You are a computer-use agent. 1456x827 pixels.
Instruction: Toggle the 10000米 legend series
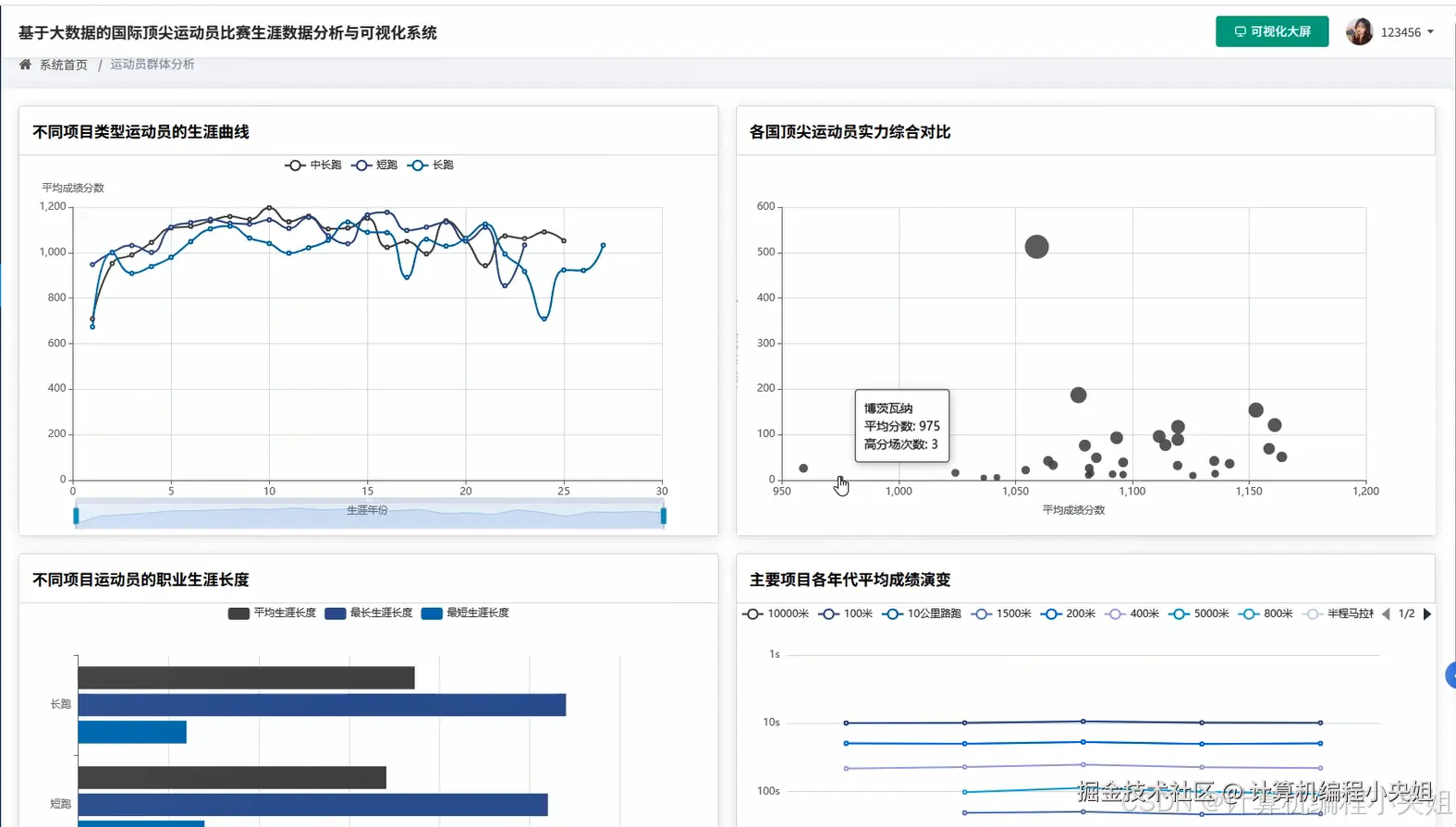(x=776, y=614)
